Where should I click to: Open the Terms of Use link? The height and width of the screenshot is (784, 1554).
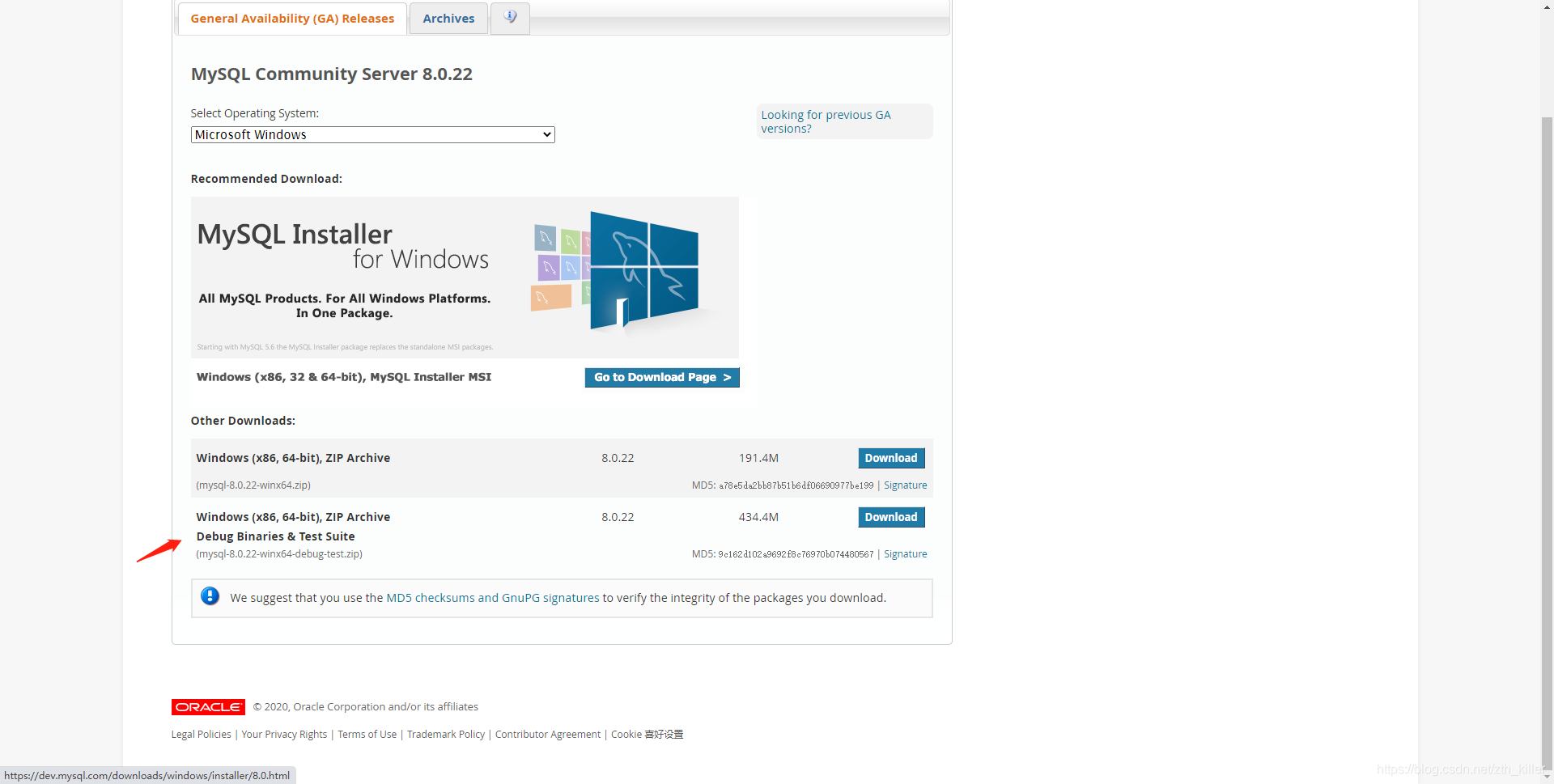point(367,735)
